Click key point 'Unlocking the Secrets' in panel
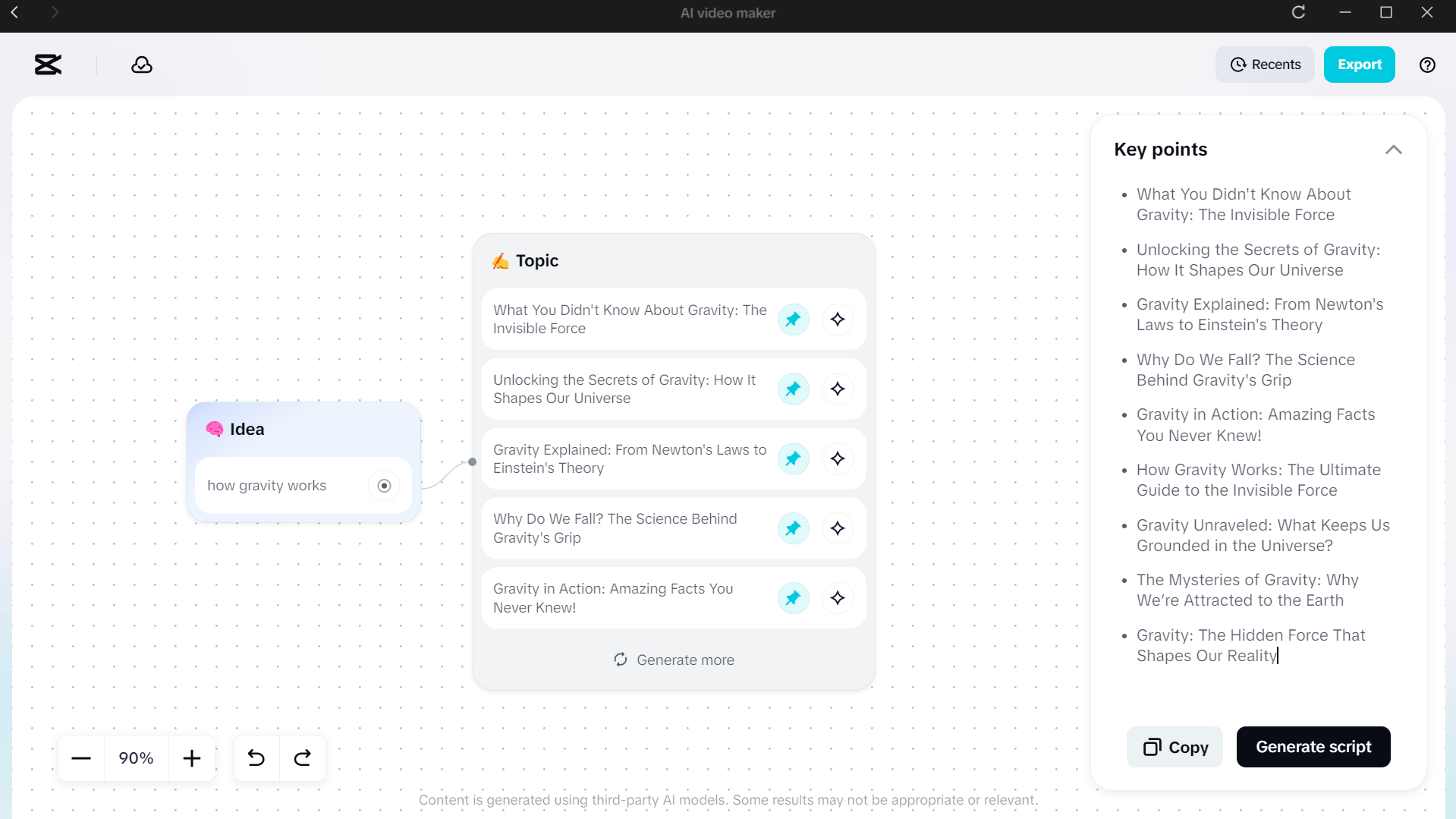 coord(1258,260)
